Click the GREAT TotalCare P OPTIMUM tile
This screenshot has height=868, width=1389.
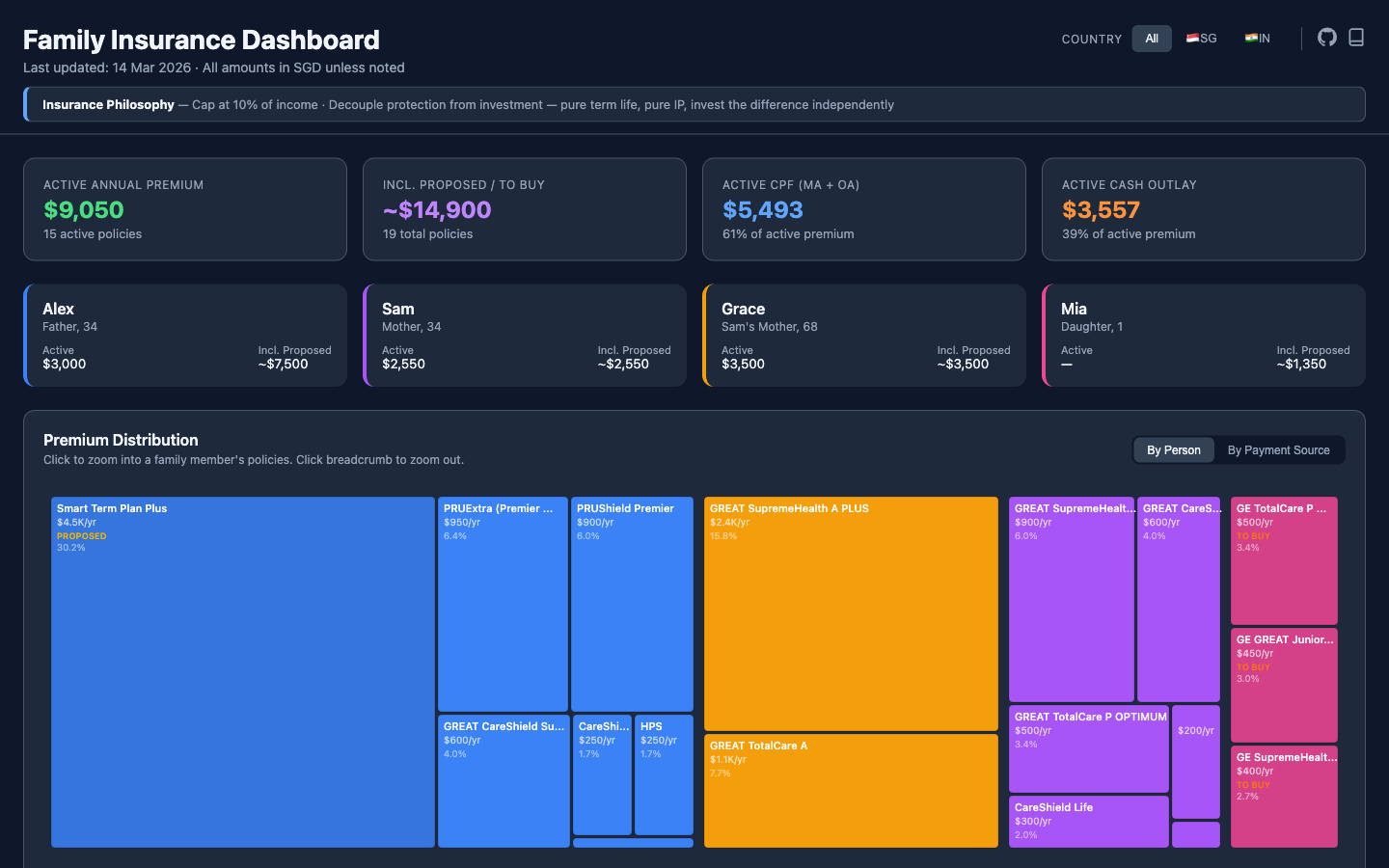(1089, 749)
